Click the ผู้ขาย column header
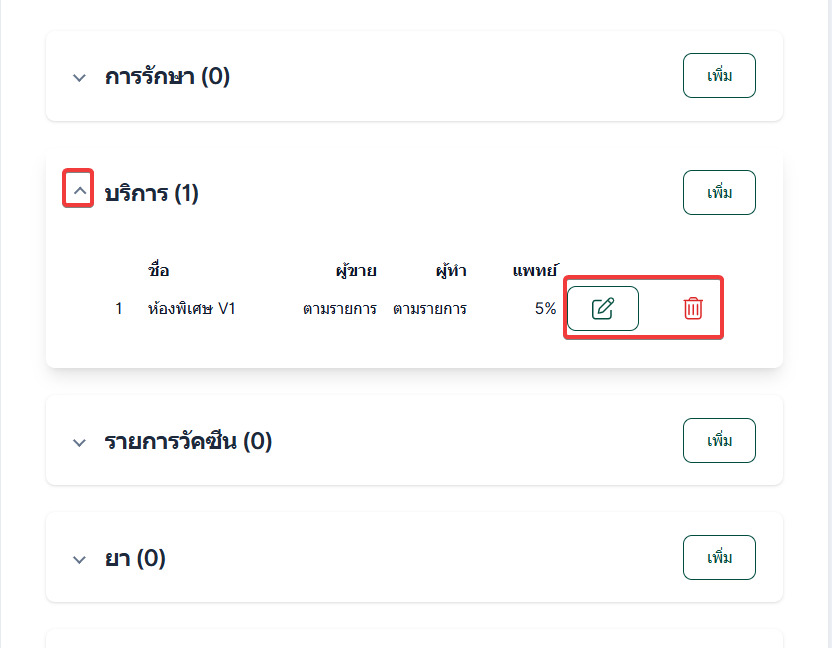The image size is (832, 648). (x=356, y=270)
